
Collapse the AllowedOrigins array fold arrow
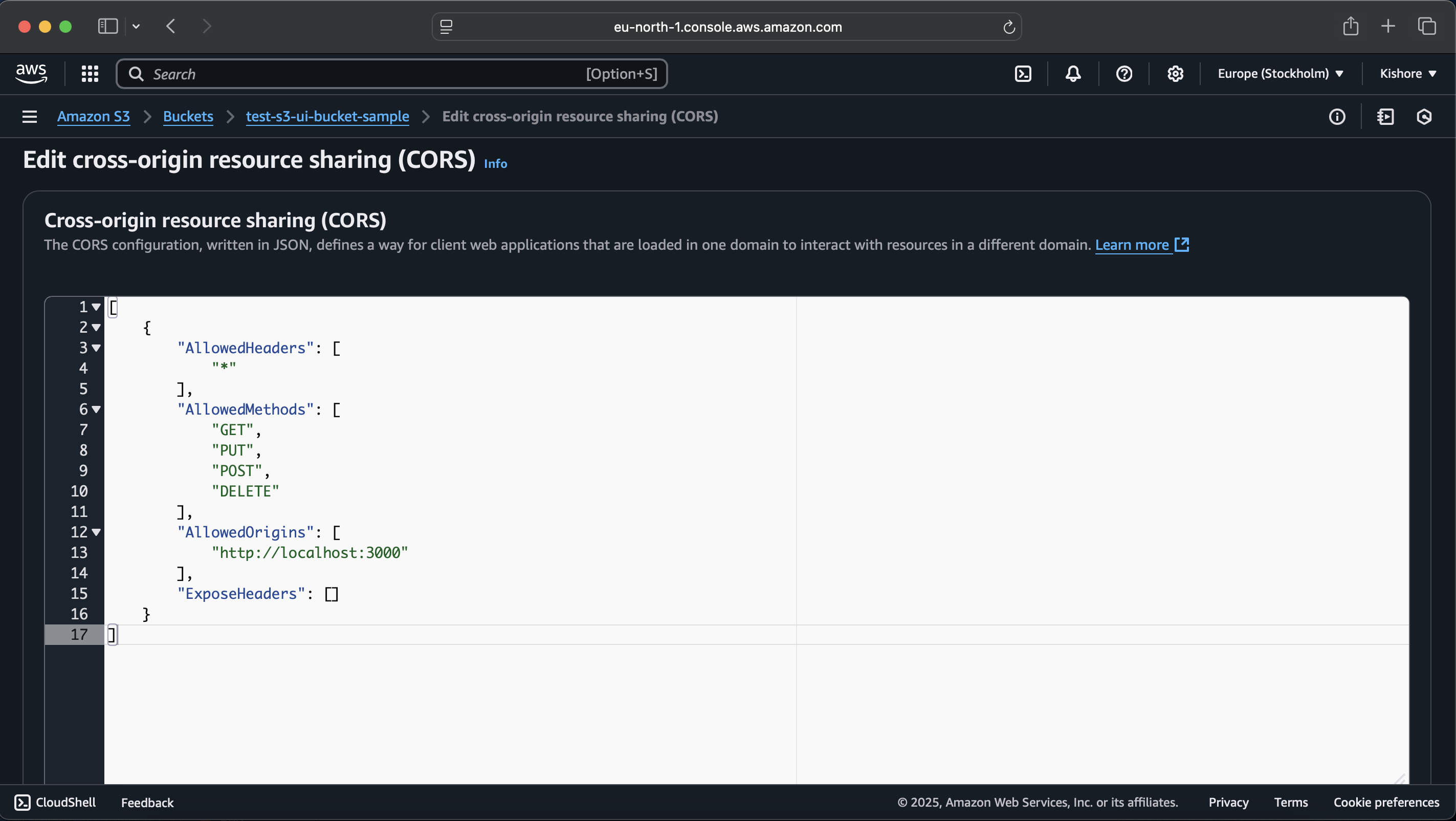click(x=96, y=532)
